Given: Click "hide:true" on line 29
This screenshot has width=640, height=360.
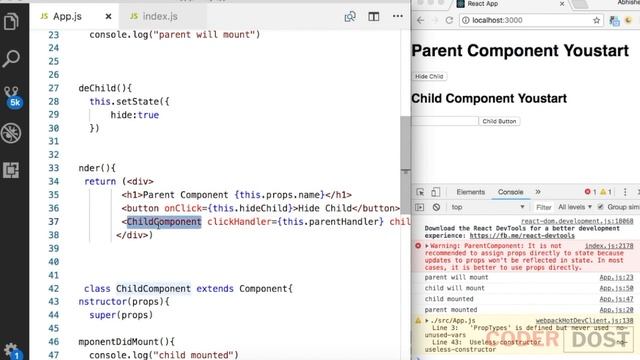Looking at the screenshot, I should [x=135, y=115].
